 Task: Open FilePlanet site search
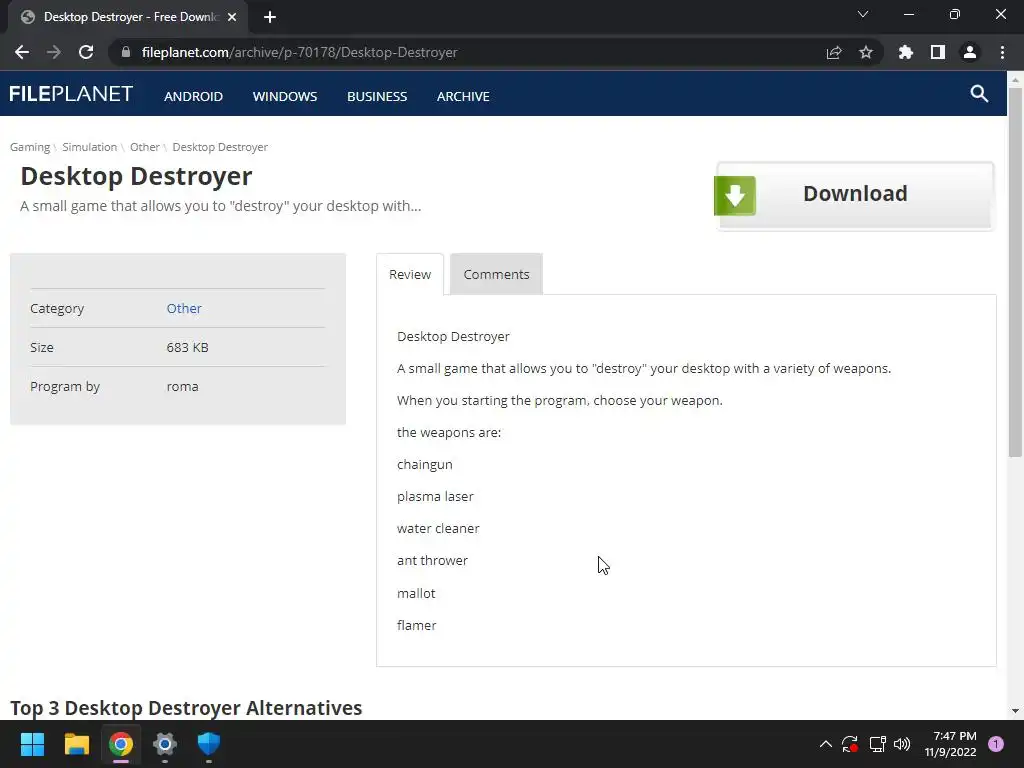[x=979, y=93]
